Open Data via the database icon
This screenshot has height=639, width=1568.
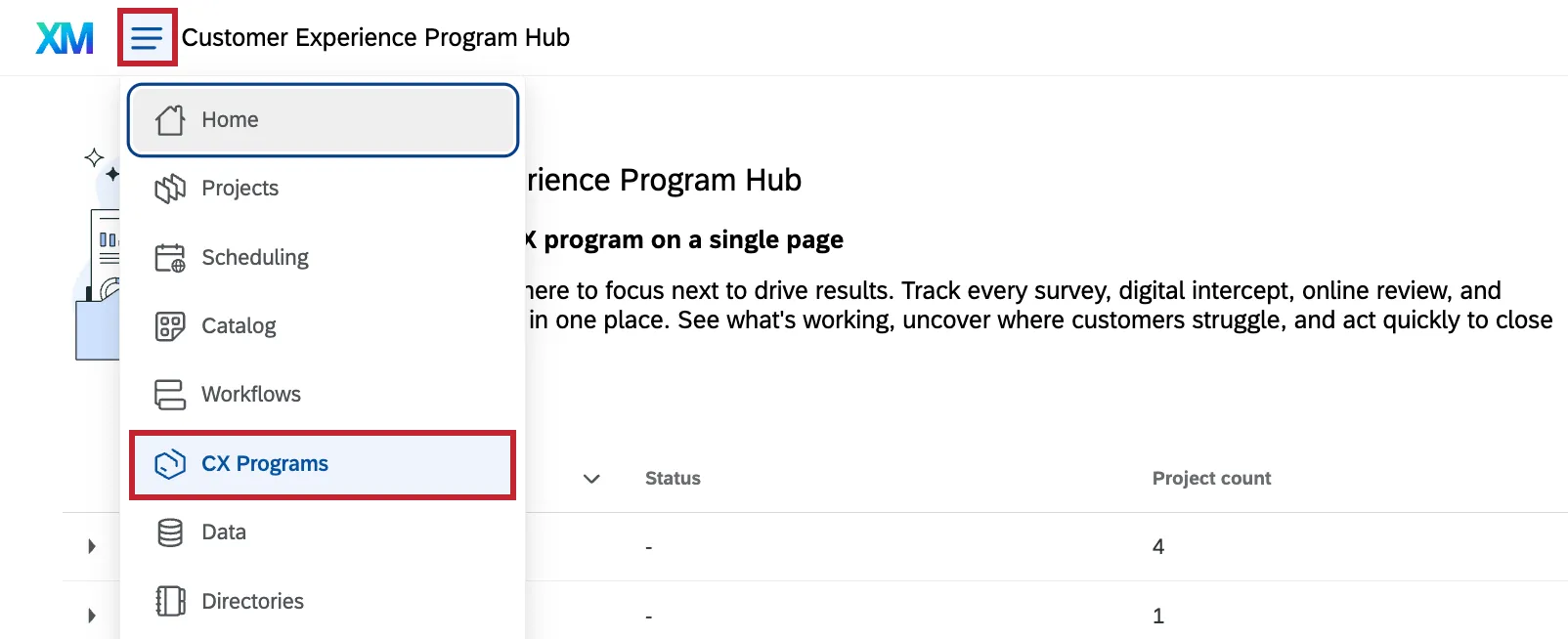(x=169, y=532)
